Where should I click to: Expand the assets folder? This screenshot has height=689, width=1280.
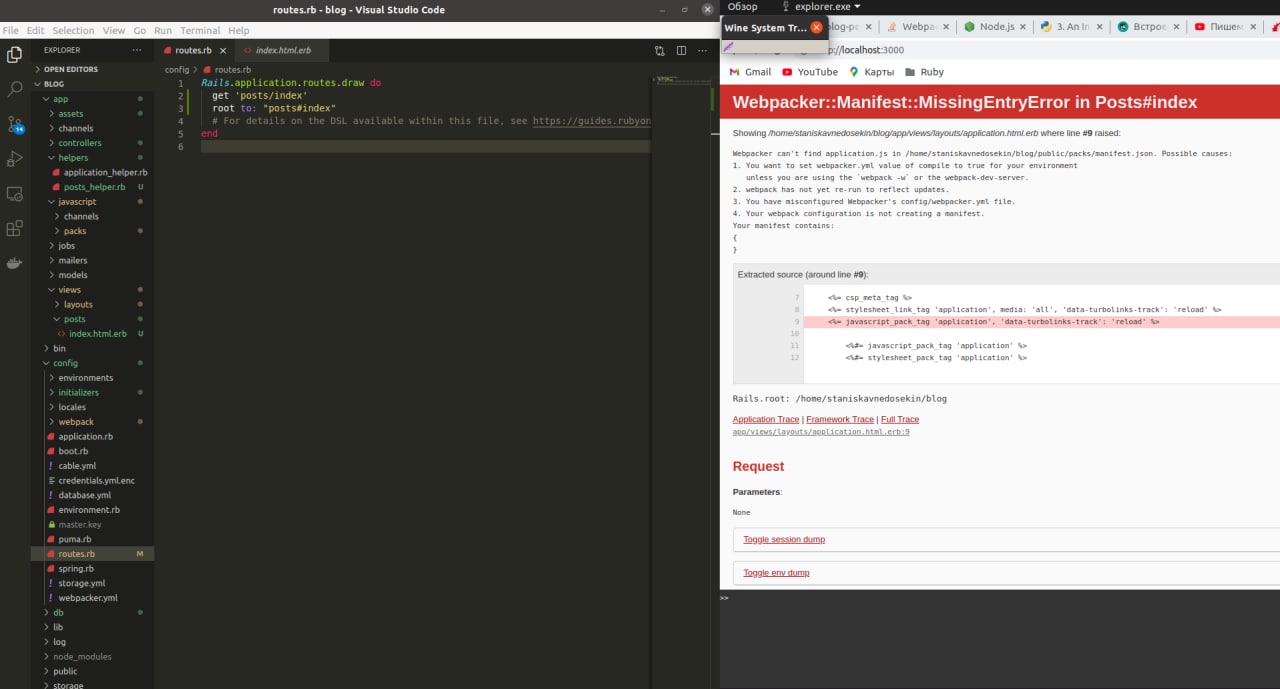click(x=71, y=114)
